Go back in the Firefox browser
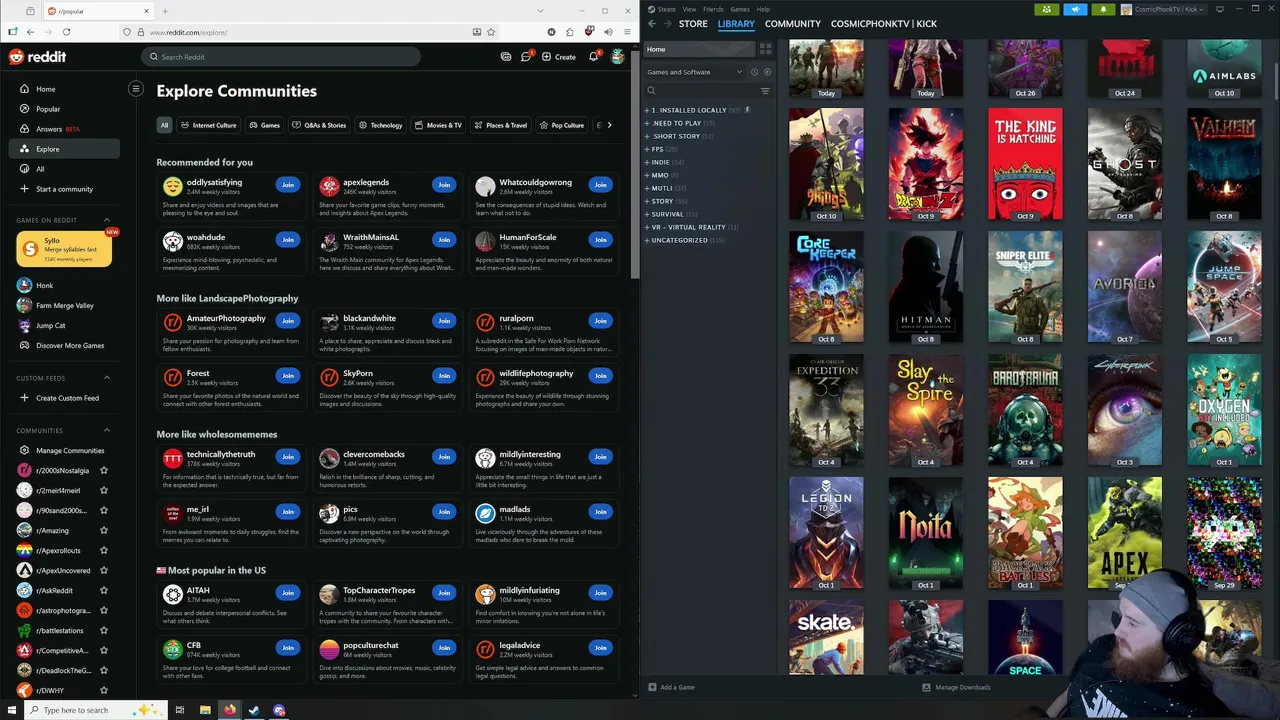 [30, 32]
